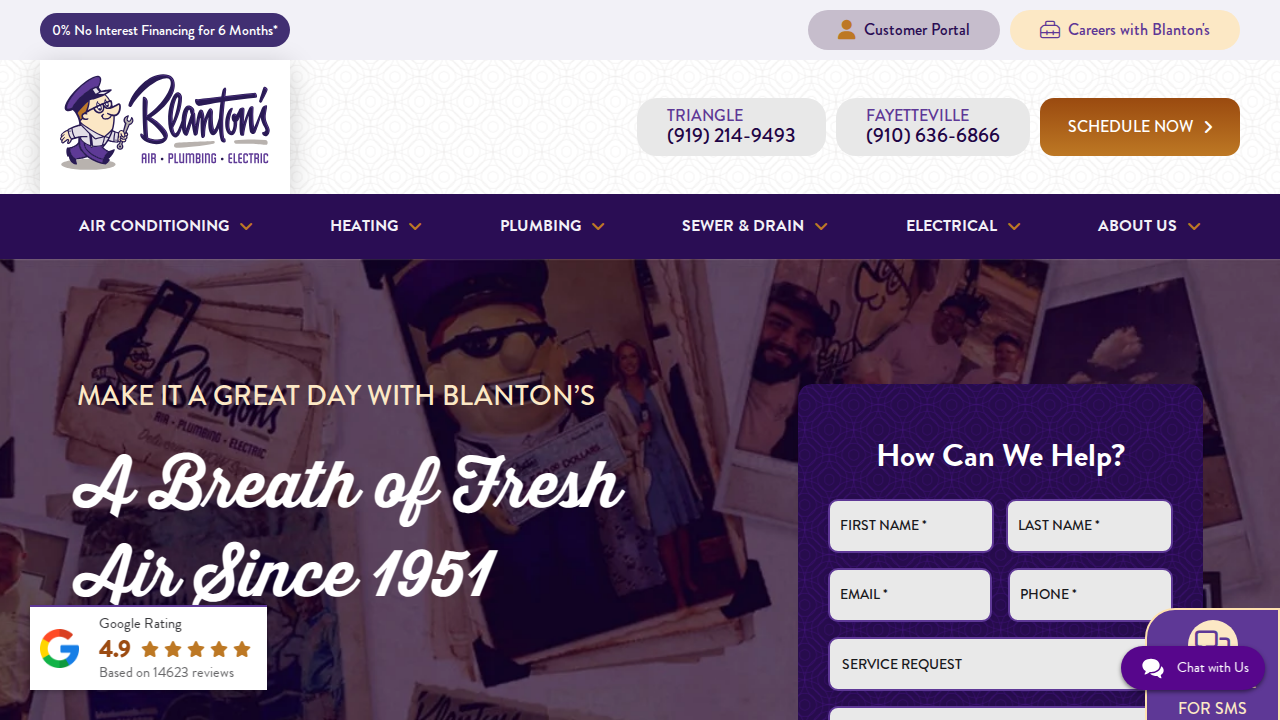Click the Google G rating icon
The height and width of the screenshot is (720, 1280).
[x=59, y=649]
